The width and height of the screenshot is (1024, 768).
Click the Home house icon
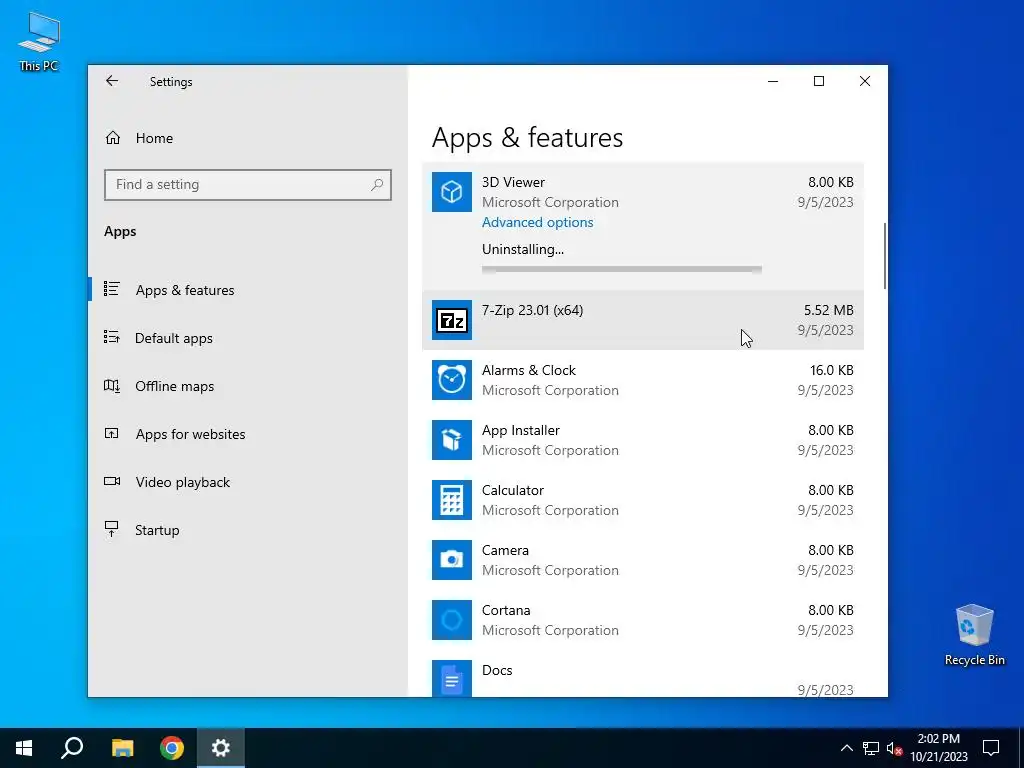(113, 138)
